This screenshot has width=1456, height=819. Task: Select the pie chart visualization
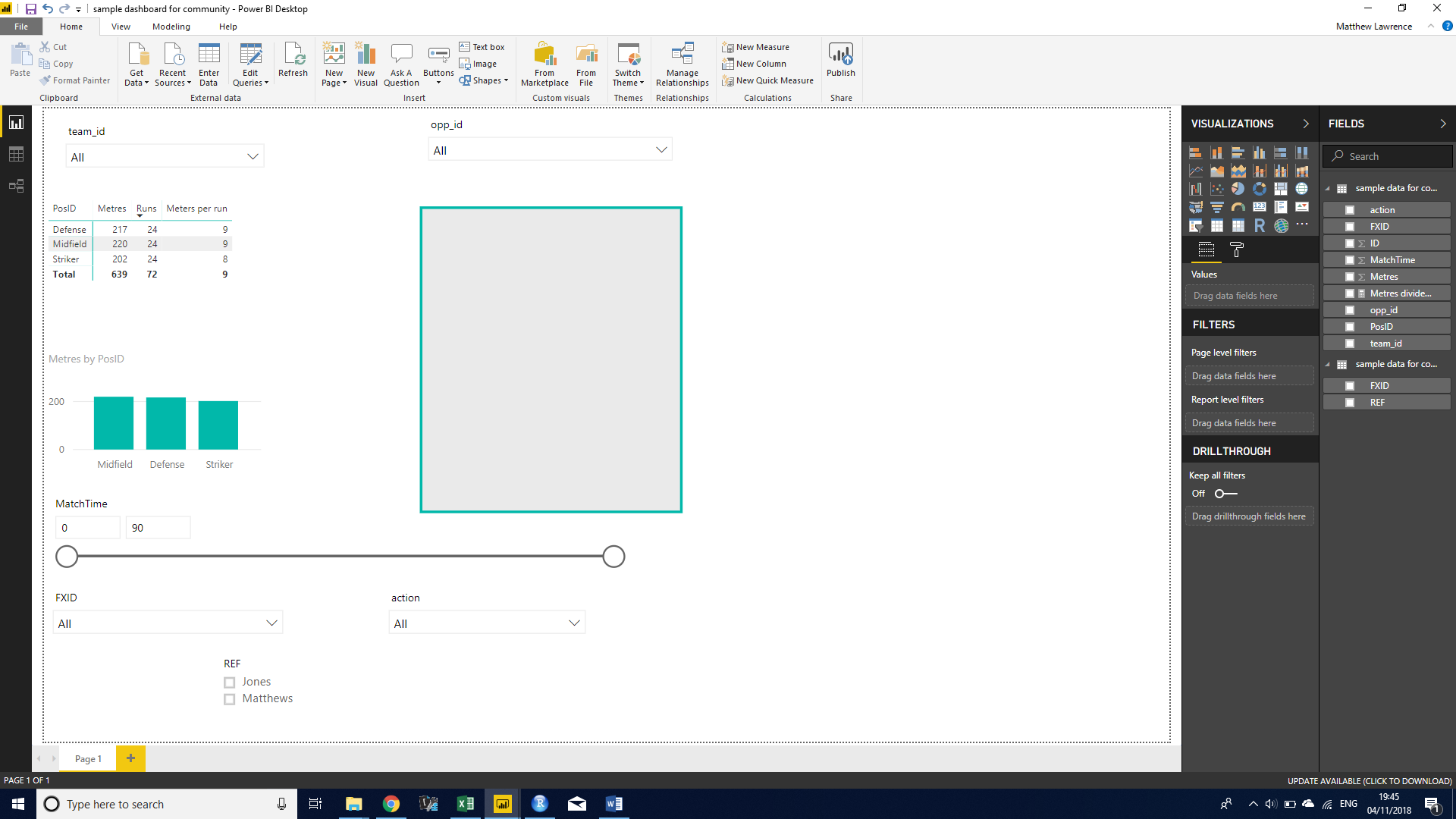click(x=1238, y=188)
